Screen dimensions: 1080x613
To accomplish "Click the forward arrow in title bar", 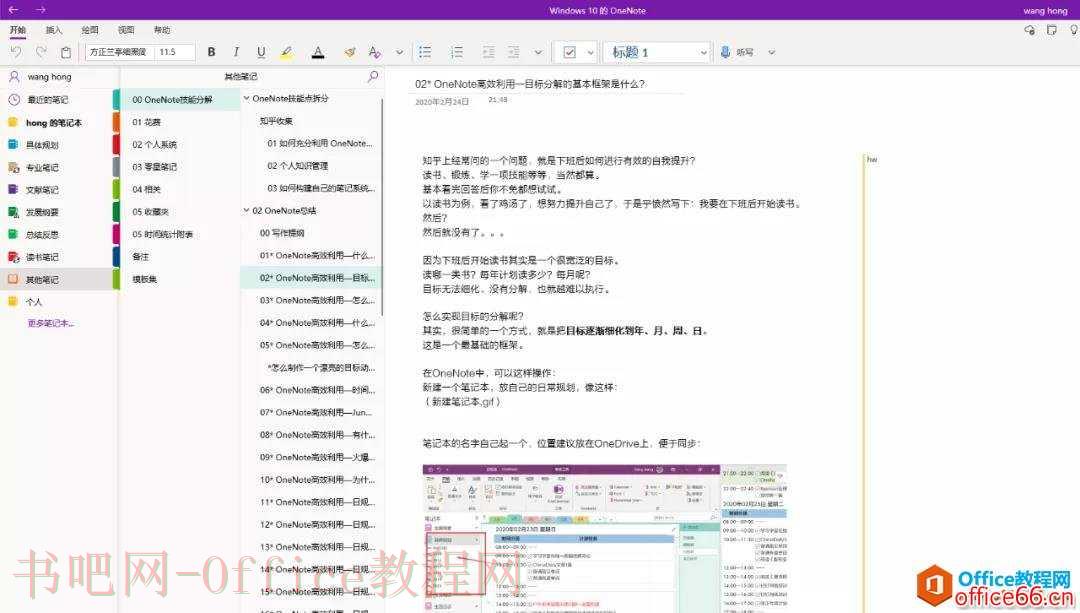I will point(41,10).
